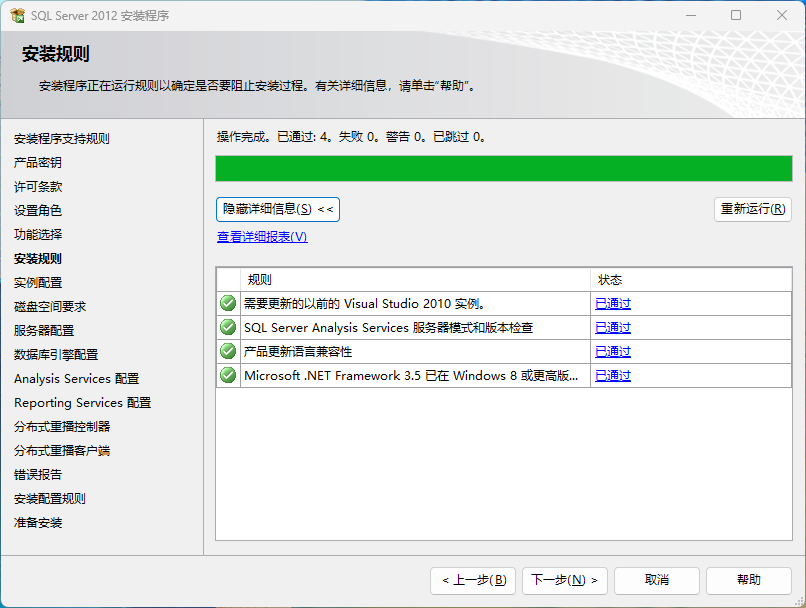This screenshot has height=608, width=806.
Task: Click the 操作完成 summary status text
Action: (x=351, y=137)
